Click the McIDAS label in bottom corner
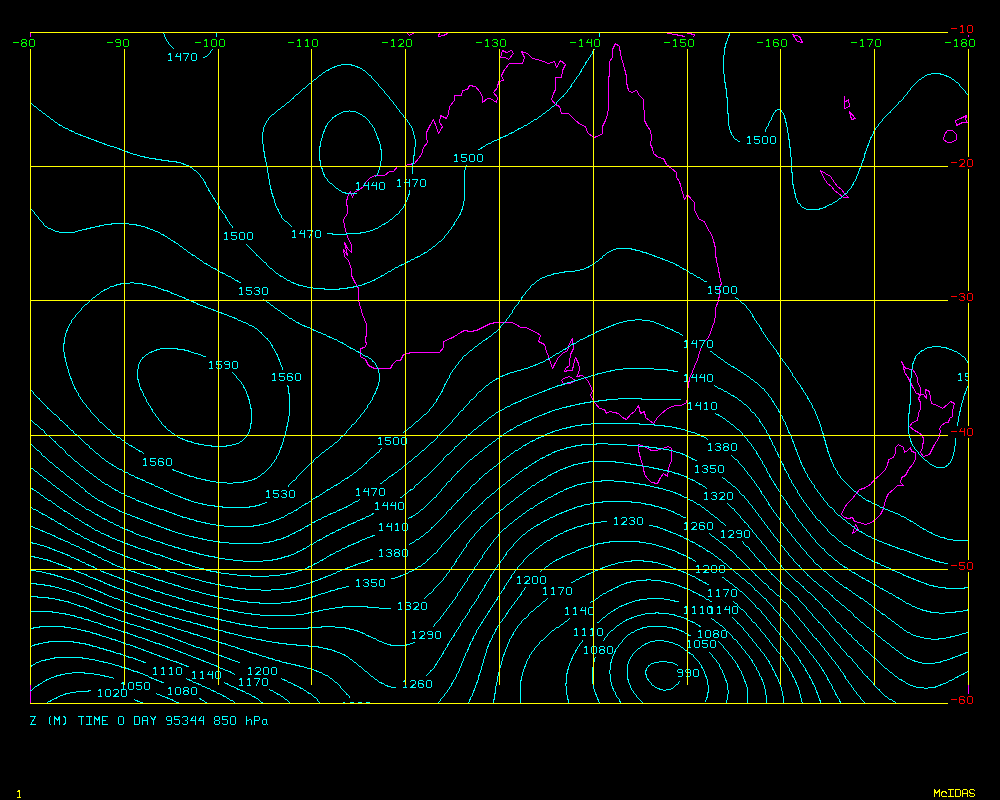Screen dimensions: 1000x800 (953, 793)
